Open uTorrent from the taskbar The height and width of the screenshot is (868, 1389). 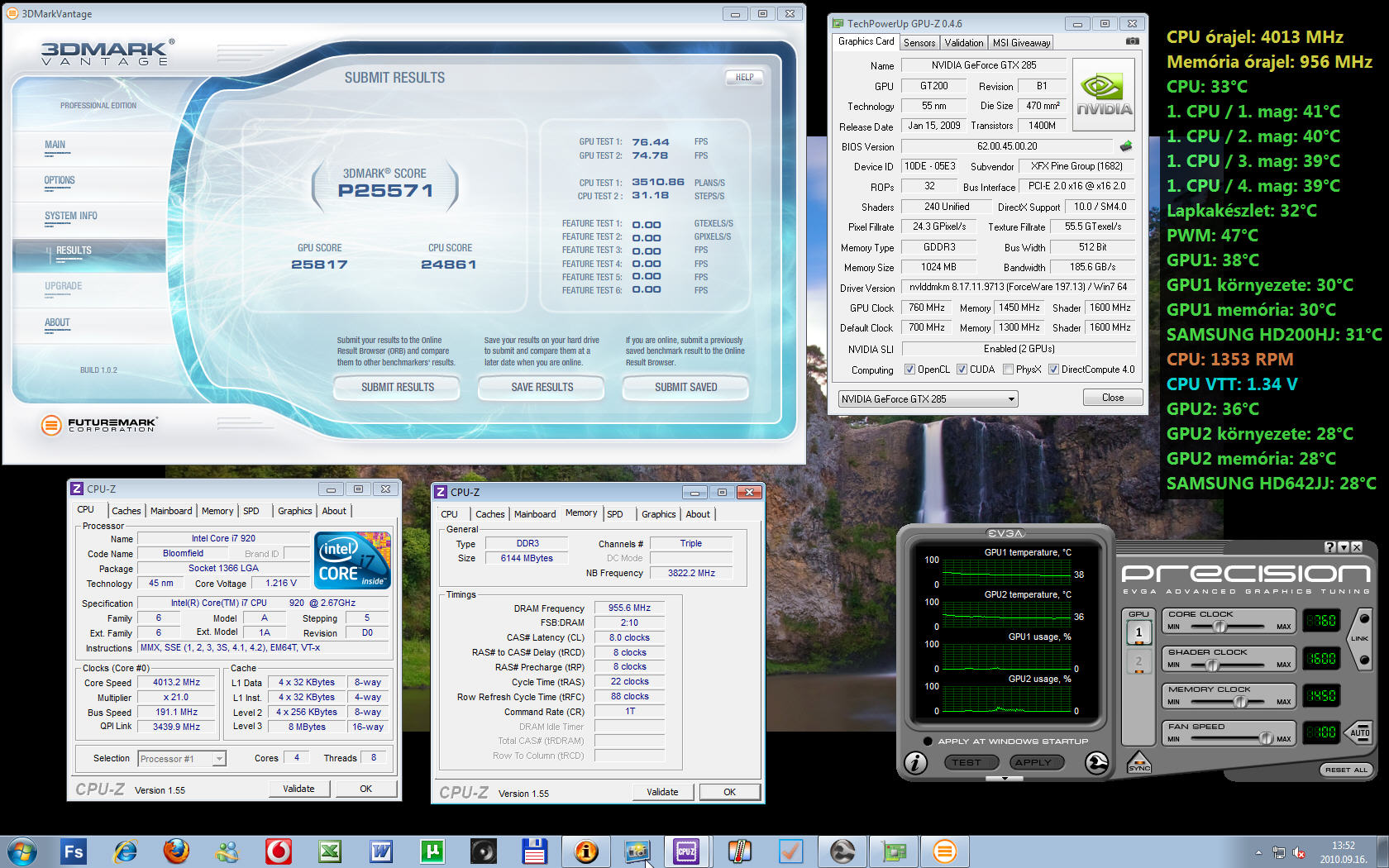coord(432,851)
